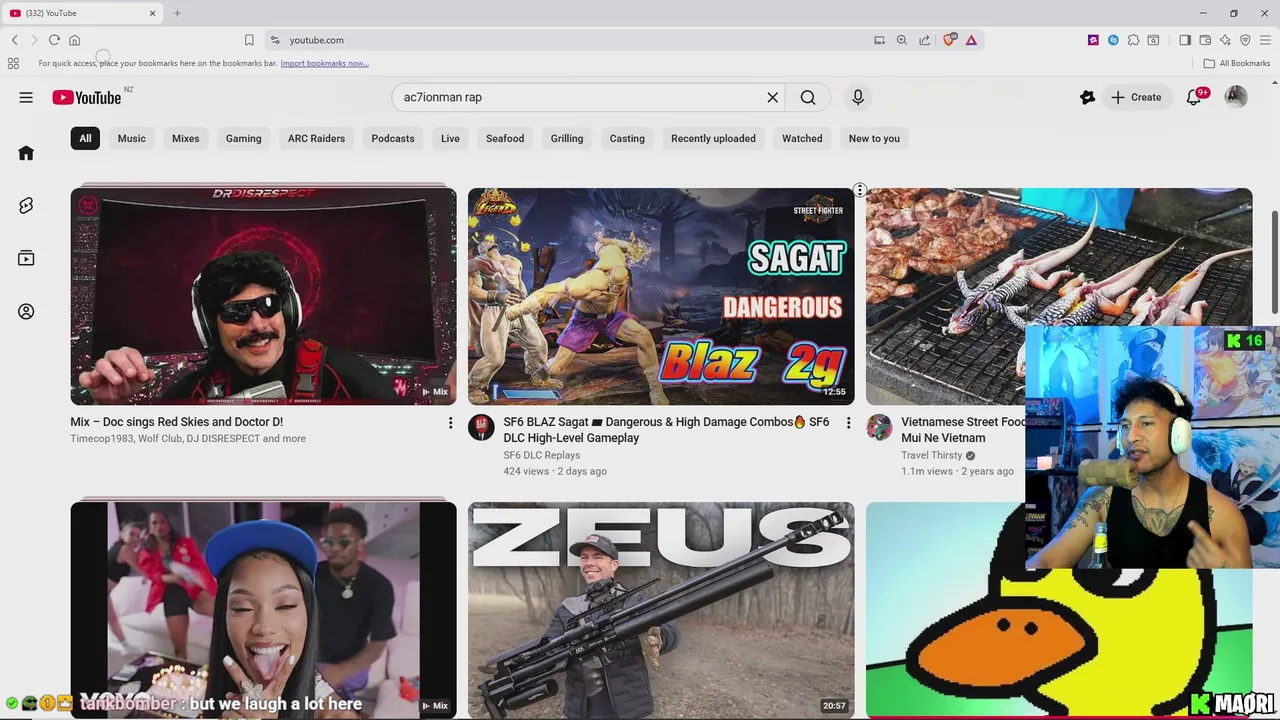Open the Brave VPN shield icon
Screen dimensions: 1280x720
click(1245, 40)
